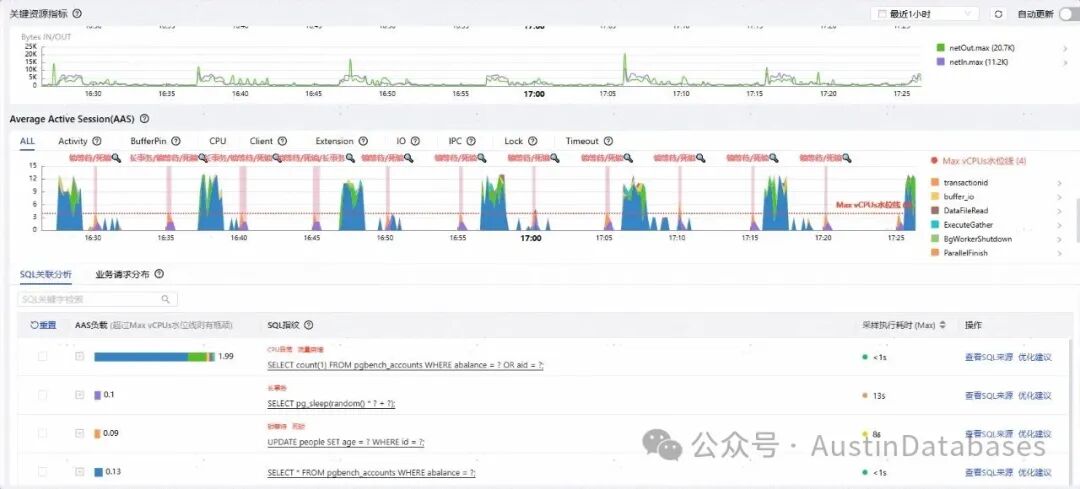Open the SELECT pg_sleep(random() SQL fingerprint link
This screenshot has height=489, width=1080.
click(x=331, y=404)
